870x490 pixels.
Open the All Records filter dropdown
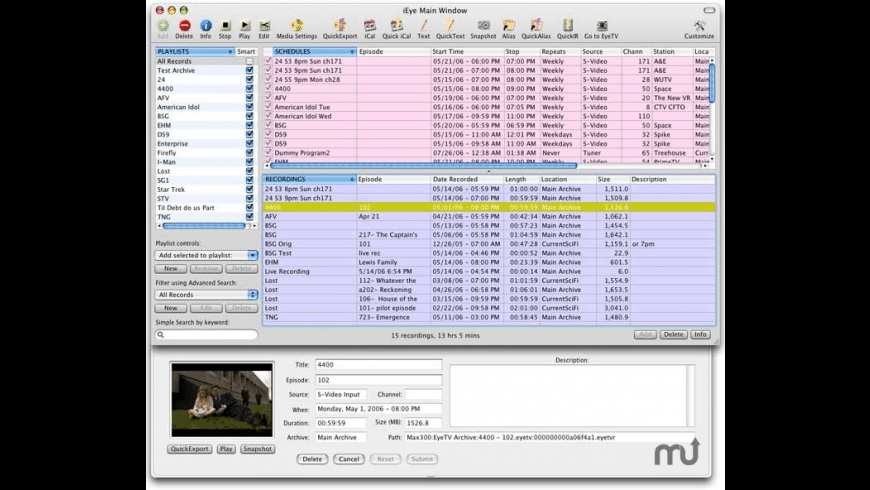tap(206, 295)
